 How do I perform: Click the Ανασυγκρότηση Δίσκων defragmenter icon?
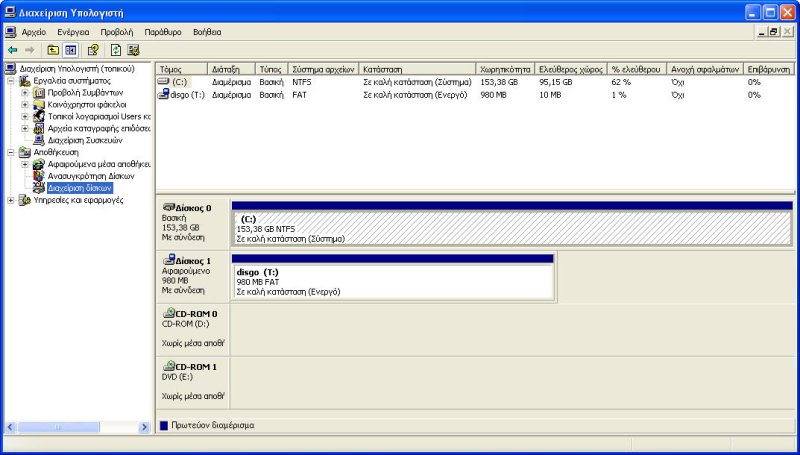pos(39,176)
